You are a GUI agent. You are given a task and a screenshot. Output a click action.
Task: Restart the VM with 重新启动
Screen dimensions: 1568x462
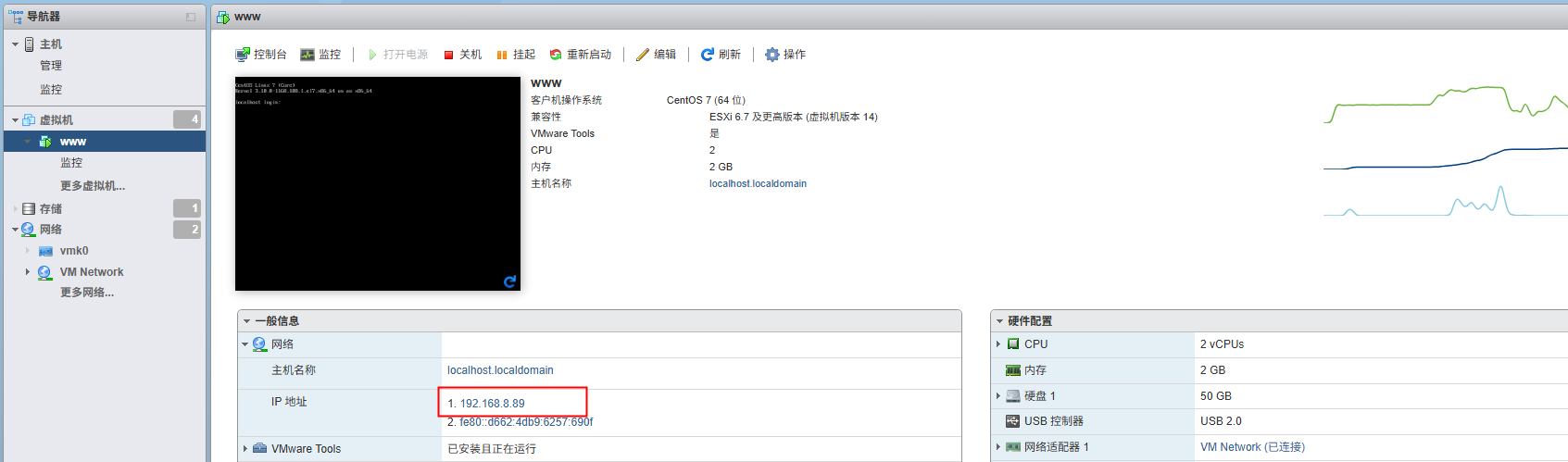[x=581, y=55]
